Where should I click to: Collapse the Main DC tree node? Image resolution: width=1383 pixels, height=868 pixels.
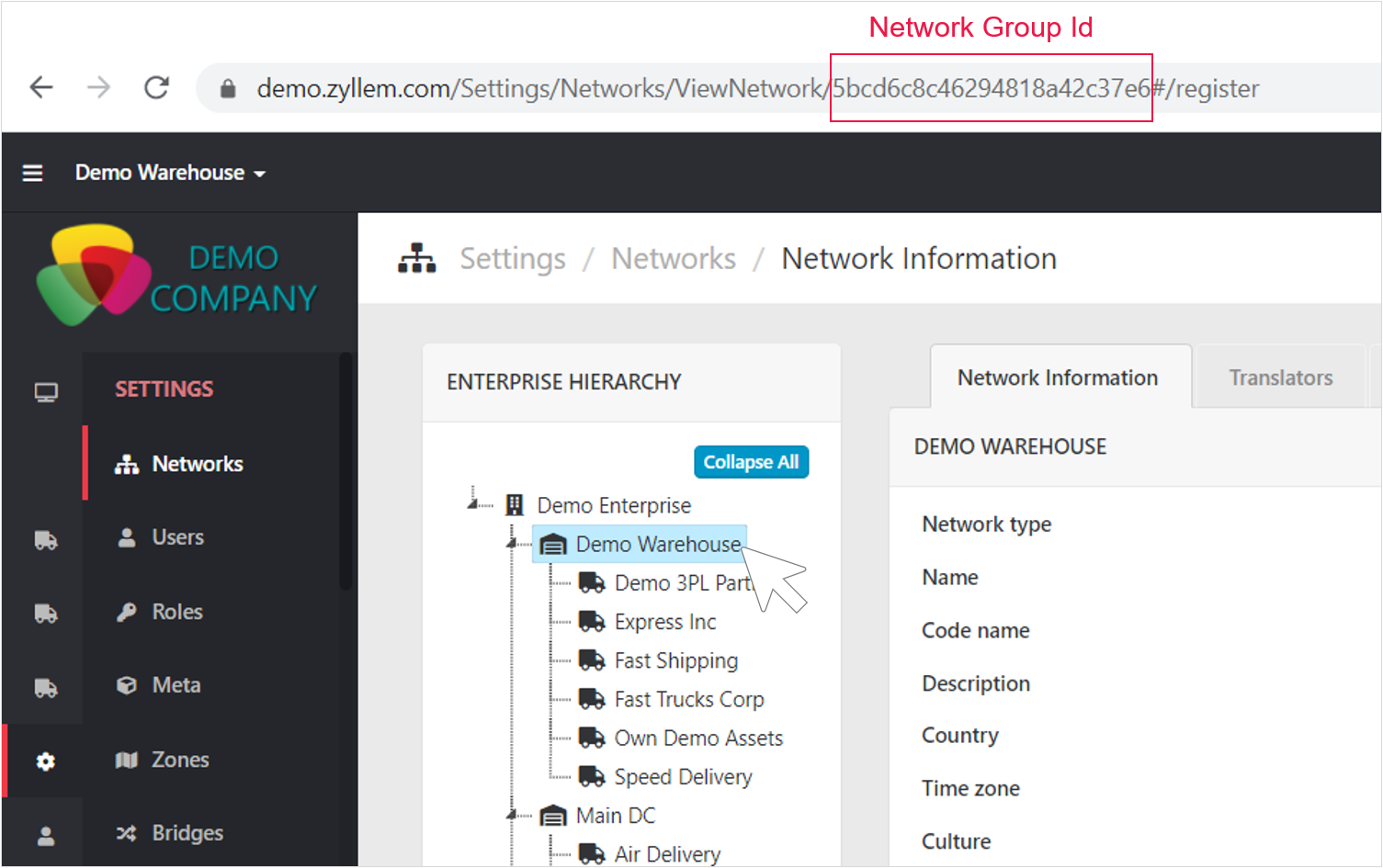click(x=512, y=815)
